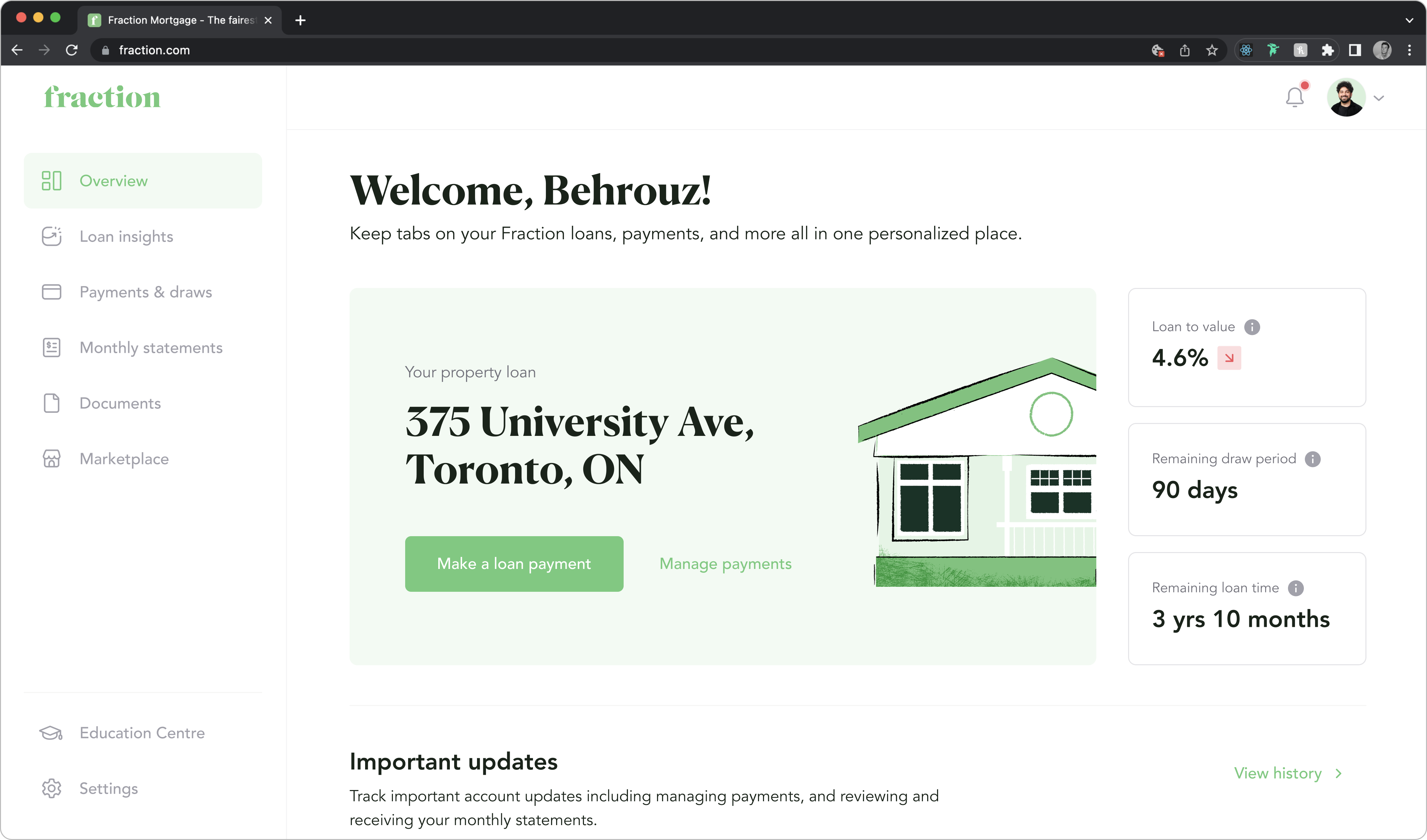Open a new browser tab

click(x=300, y=21)
